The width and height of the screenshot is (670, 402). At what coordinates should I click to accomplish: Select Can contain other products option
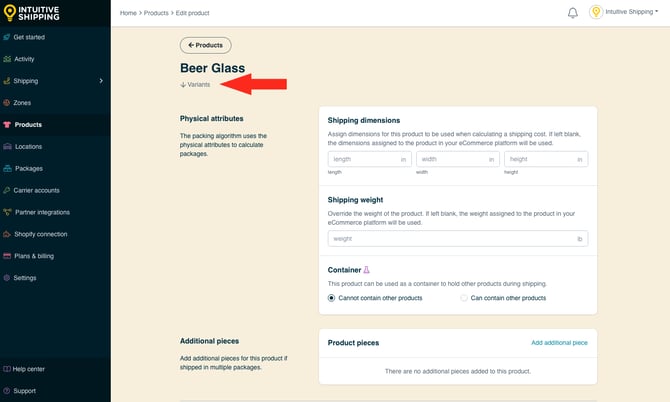pyautogui.click(x=464, y=298)
